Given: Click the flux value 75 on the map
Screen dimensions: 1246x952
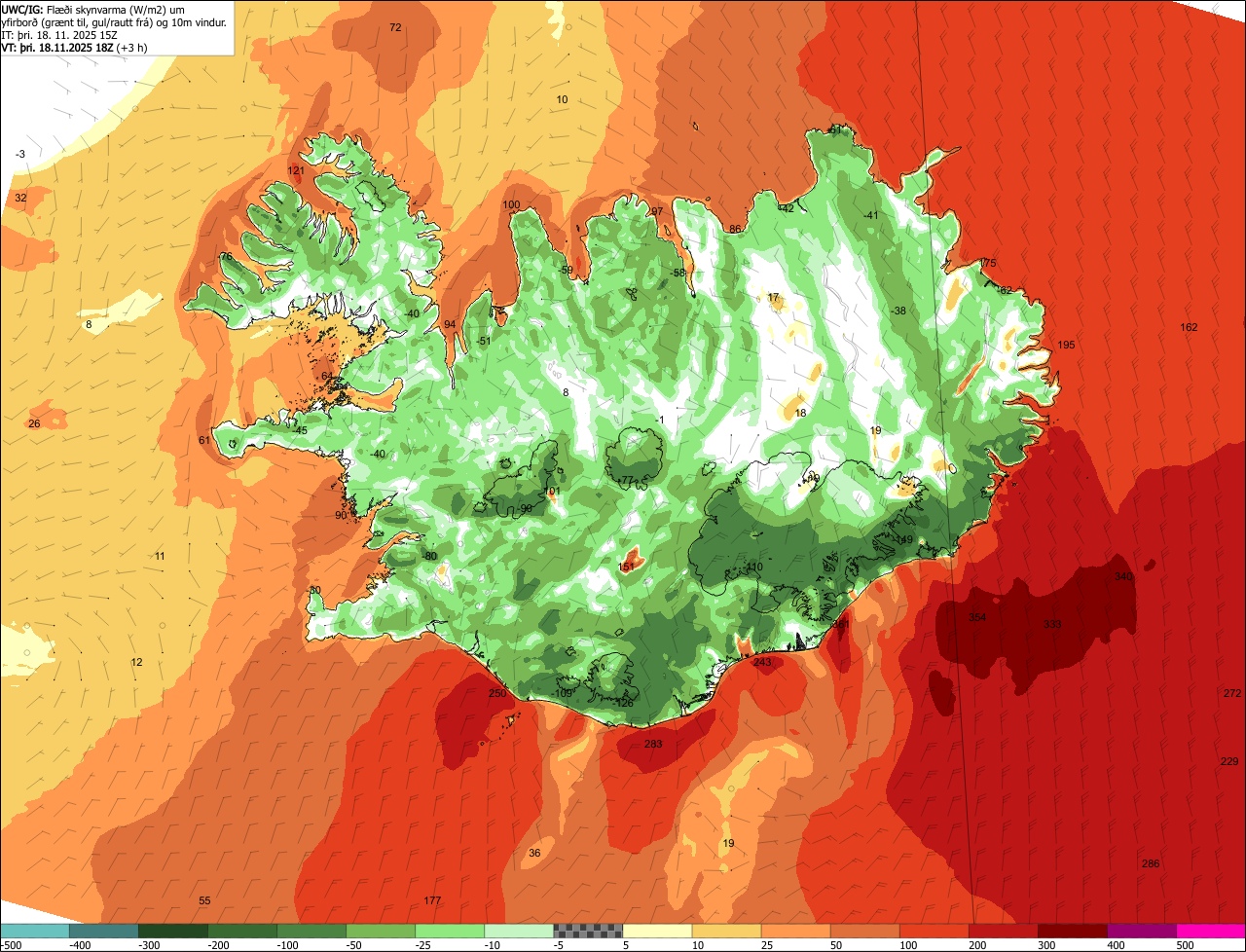Looking at the screenshot, I should pos(989,263).
